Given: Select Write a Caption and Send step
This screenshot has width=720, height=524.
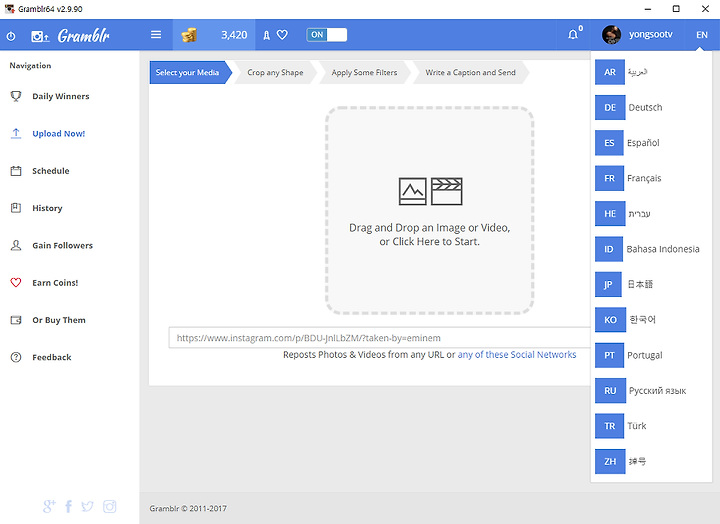Looking at the screenshot, I should click(x=470, y=73).
